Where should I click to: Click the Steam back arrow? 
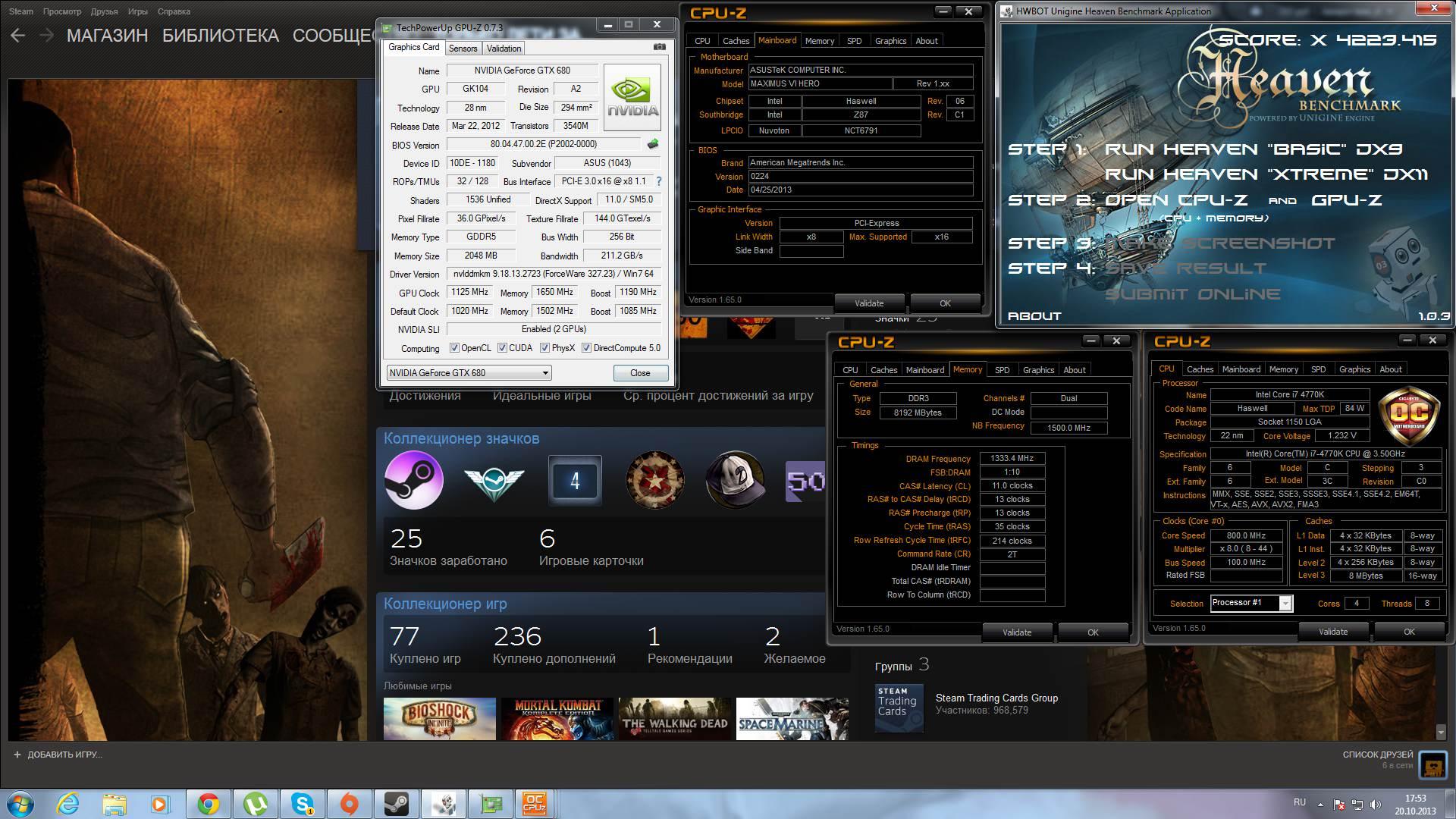[x=18, y=35]
